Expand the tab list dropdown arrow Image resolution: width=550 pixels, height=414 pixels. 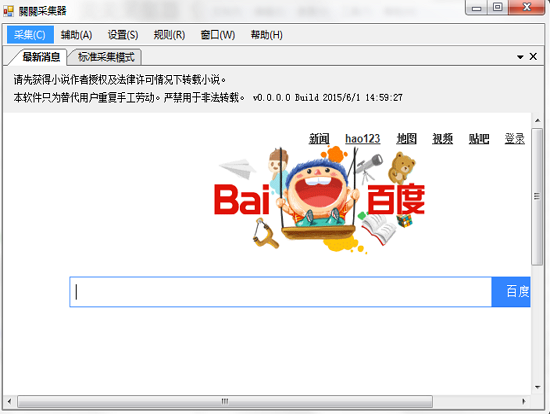click(520, 57)
